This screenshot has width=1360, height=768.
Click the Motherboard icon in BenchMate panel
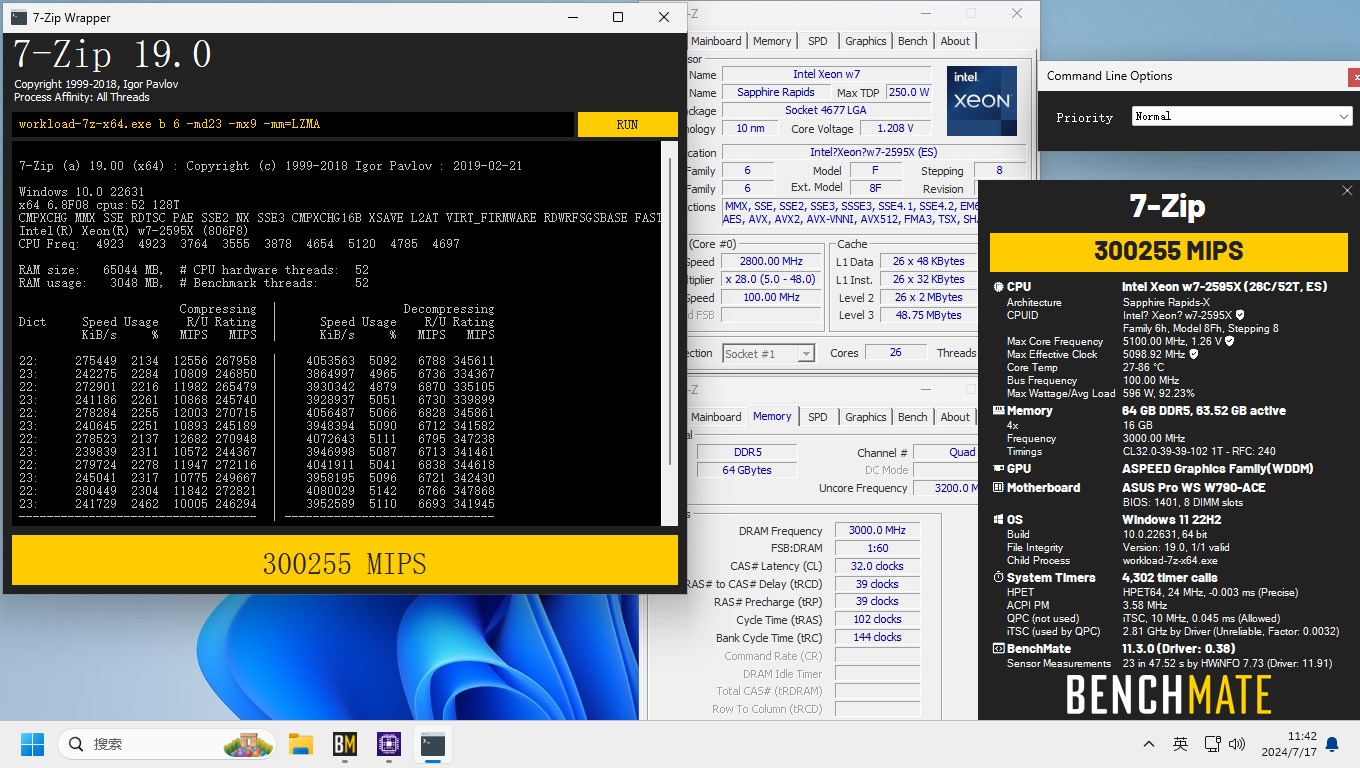pos(998,488)
